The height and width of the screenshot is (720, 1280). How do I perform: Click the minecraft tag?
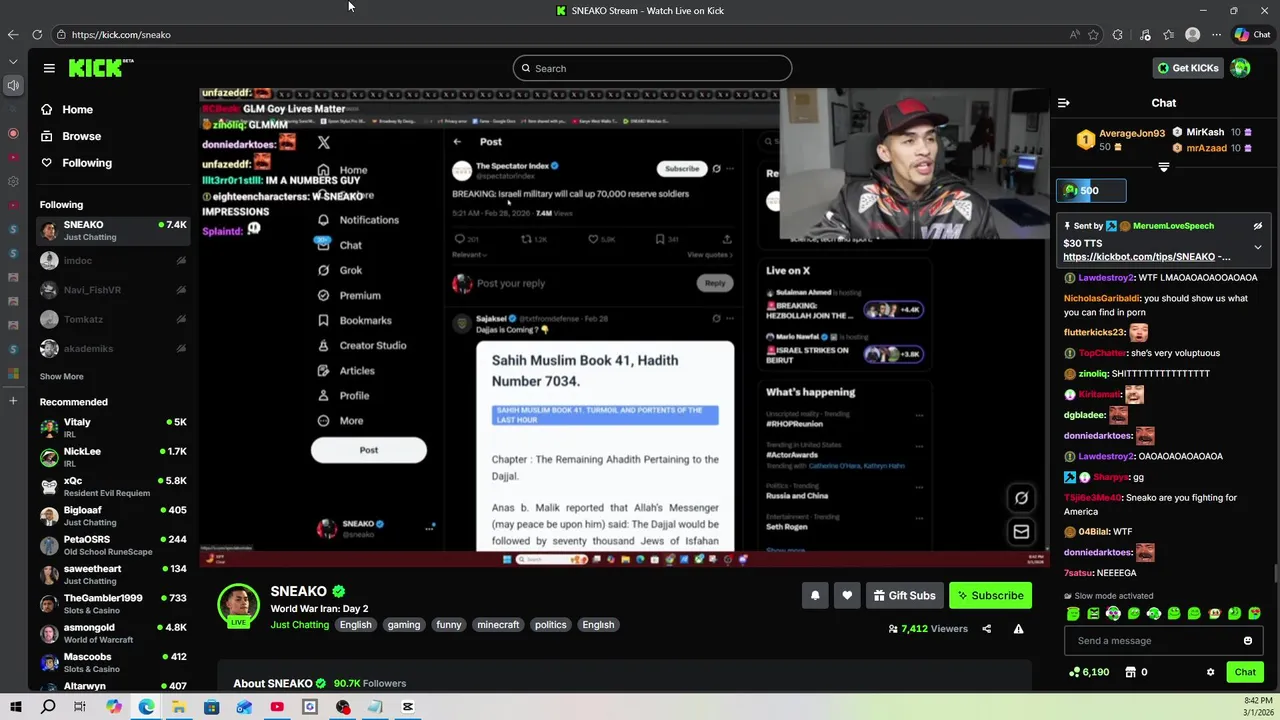pos(498,625)
